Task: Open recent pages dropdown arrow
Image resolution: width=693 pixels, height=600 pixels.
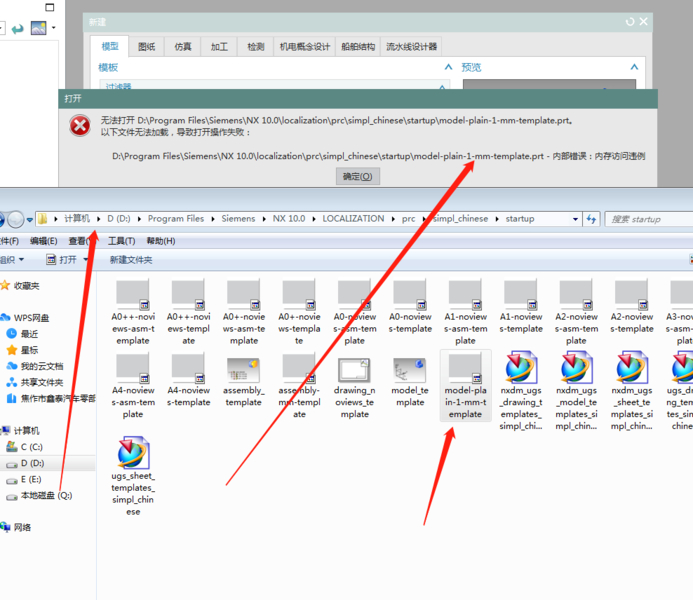Action: coord(30,220)
